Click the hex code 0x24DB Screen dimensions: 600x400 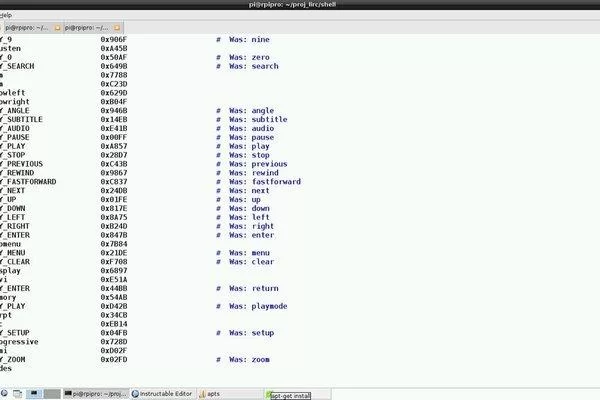tap(114, 191)
